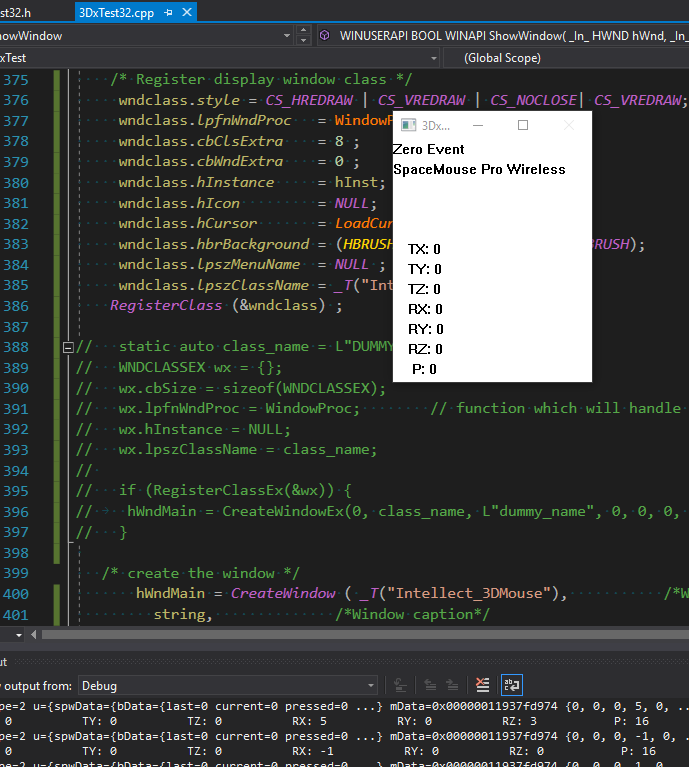Click hWndMain on line 400
The height and width of the screenshot is (767, 689).
pos(170,593)
